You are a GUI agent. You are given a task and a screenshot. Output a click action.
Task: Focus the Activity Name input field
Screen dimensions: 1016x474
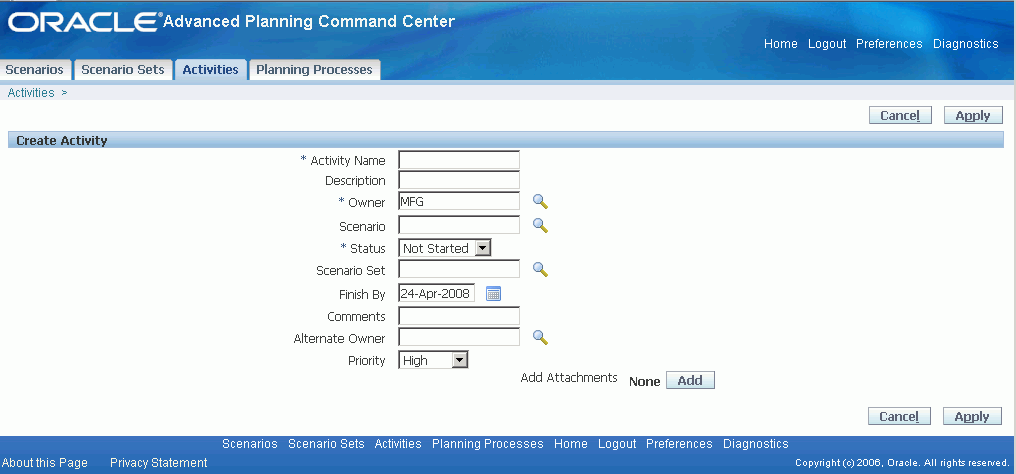coord(459,159)
